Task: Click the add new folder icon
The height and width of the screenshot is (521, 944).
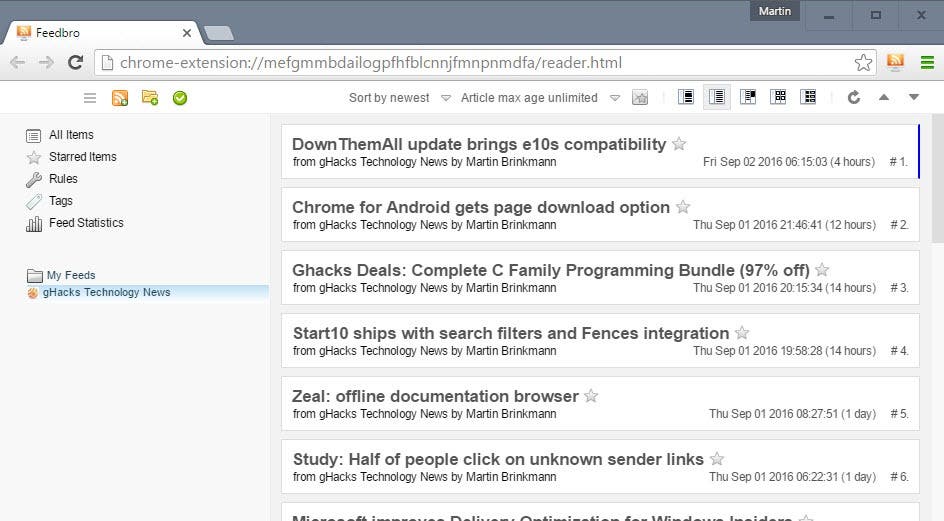Action: [x=150, y=98]
